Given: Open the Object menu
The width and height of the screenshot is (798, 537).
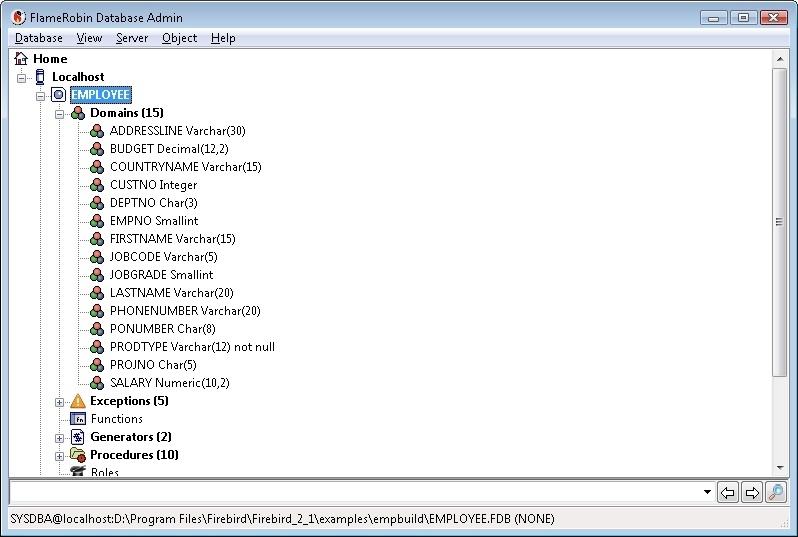Looking at the screenshot, I should (179, 38).
